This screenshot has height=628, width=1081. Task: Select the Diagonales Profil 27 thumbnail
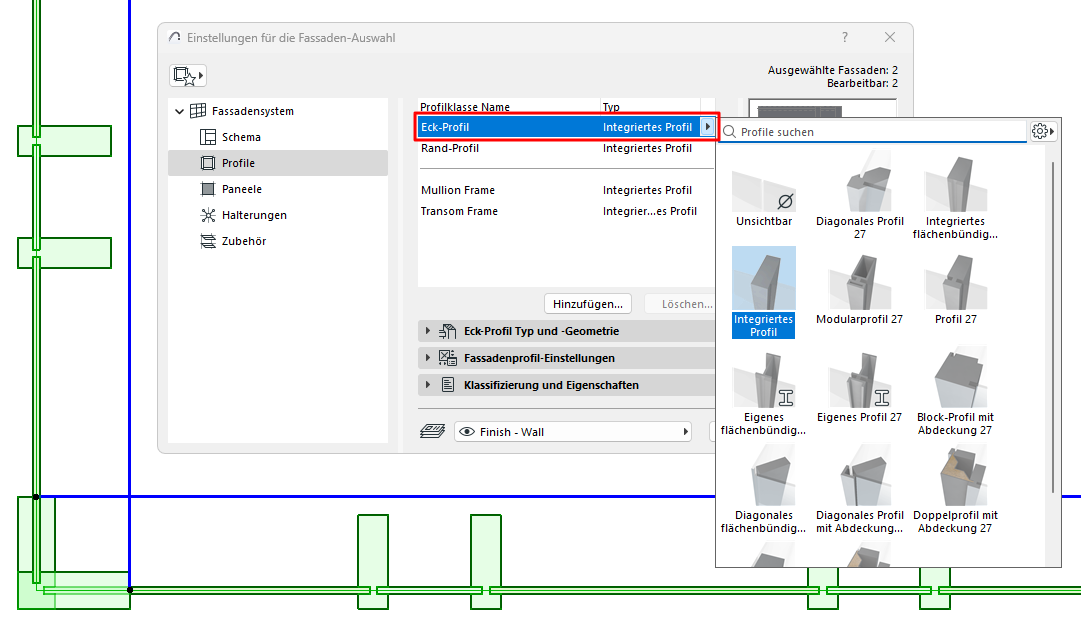point(860,197)
